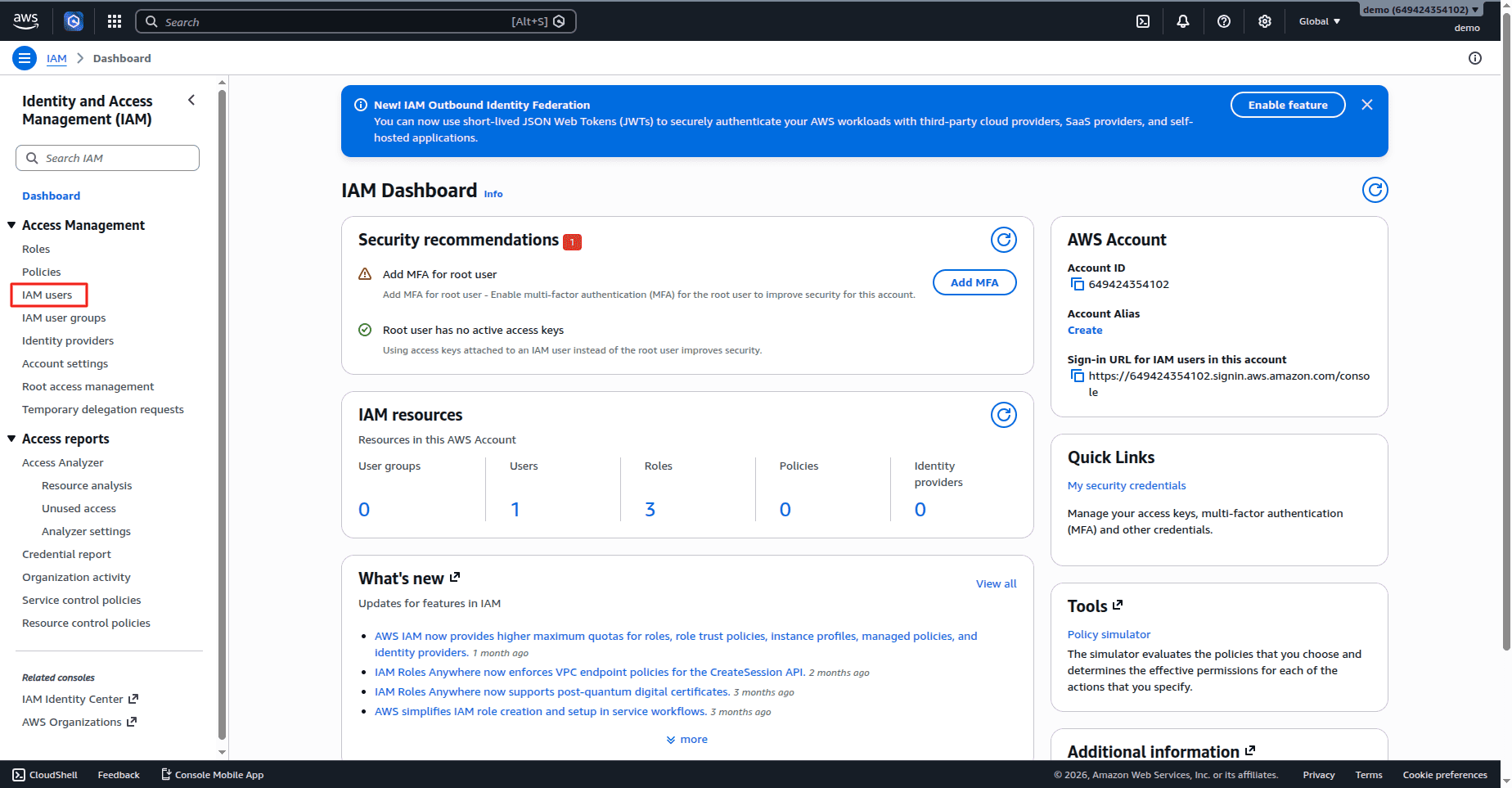
Task: Launch CloudShell from the top bar icon
Action: 1143,21
